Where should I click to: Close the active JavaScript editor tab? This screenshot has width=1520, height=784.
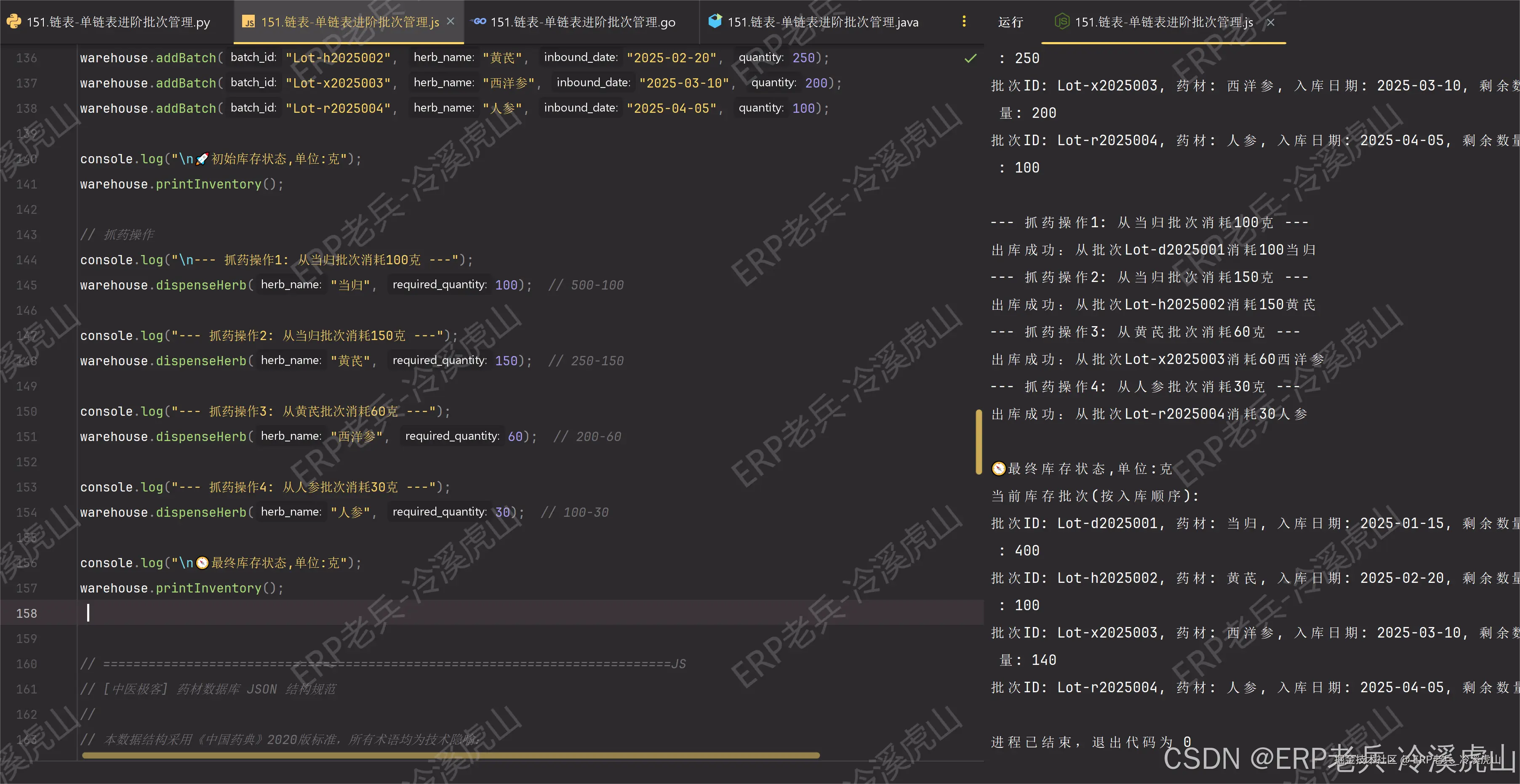coord(451,21)
